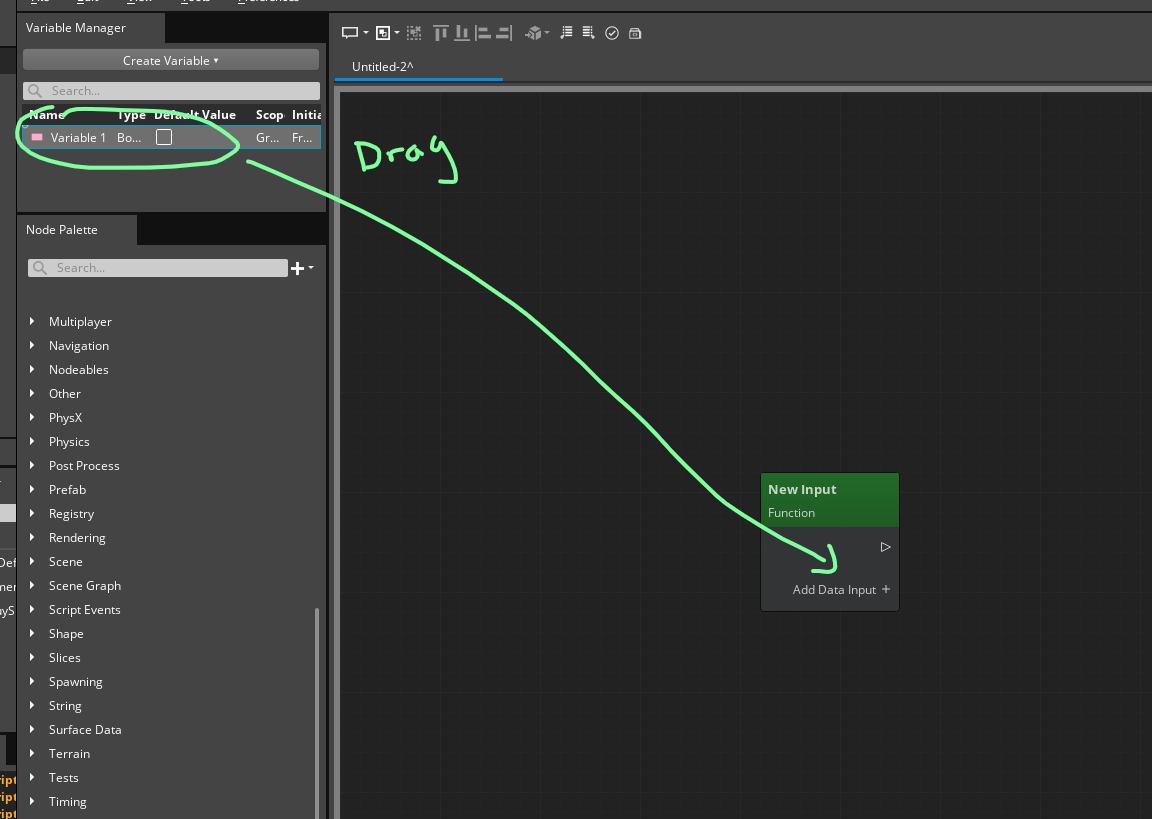Validate the graph with the checkmark icon
Viewport: 1152px width, 819px height.
[612, 32]
